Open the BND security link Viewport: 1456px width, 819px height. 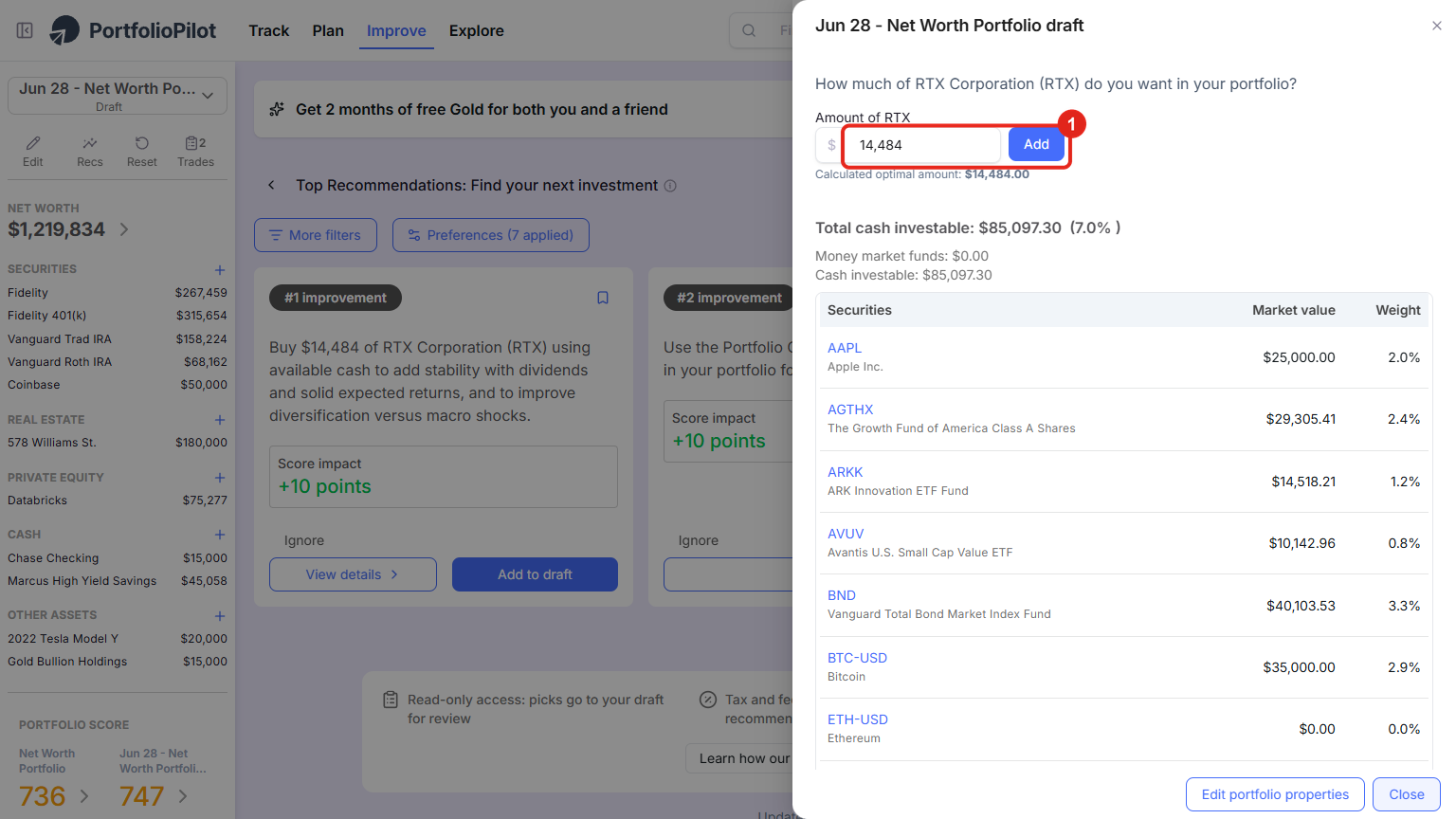pyautogui.click(x=842, y=595)
